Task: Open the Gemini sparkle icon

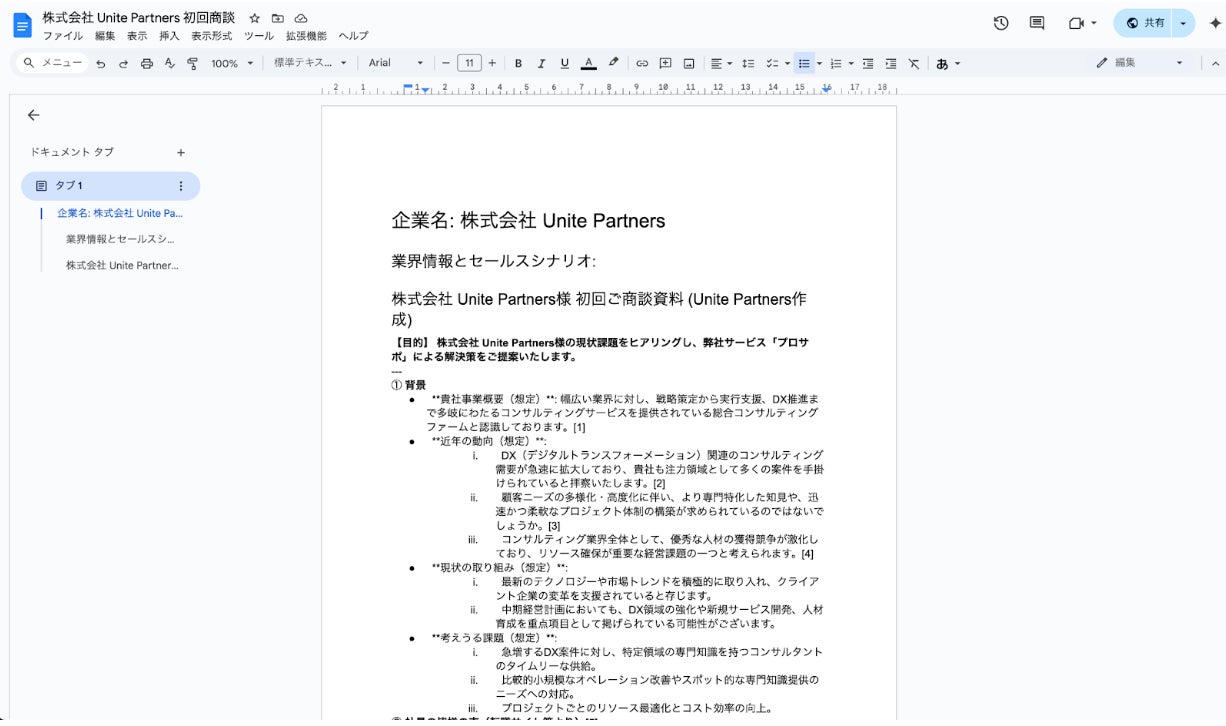Action: click(x=1215, y=23)
